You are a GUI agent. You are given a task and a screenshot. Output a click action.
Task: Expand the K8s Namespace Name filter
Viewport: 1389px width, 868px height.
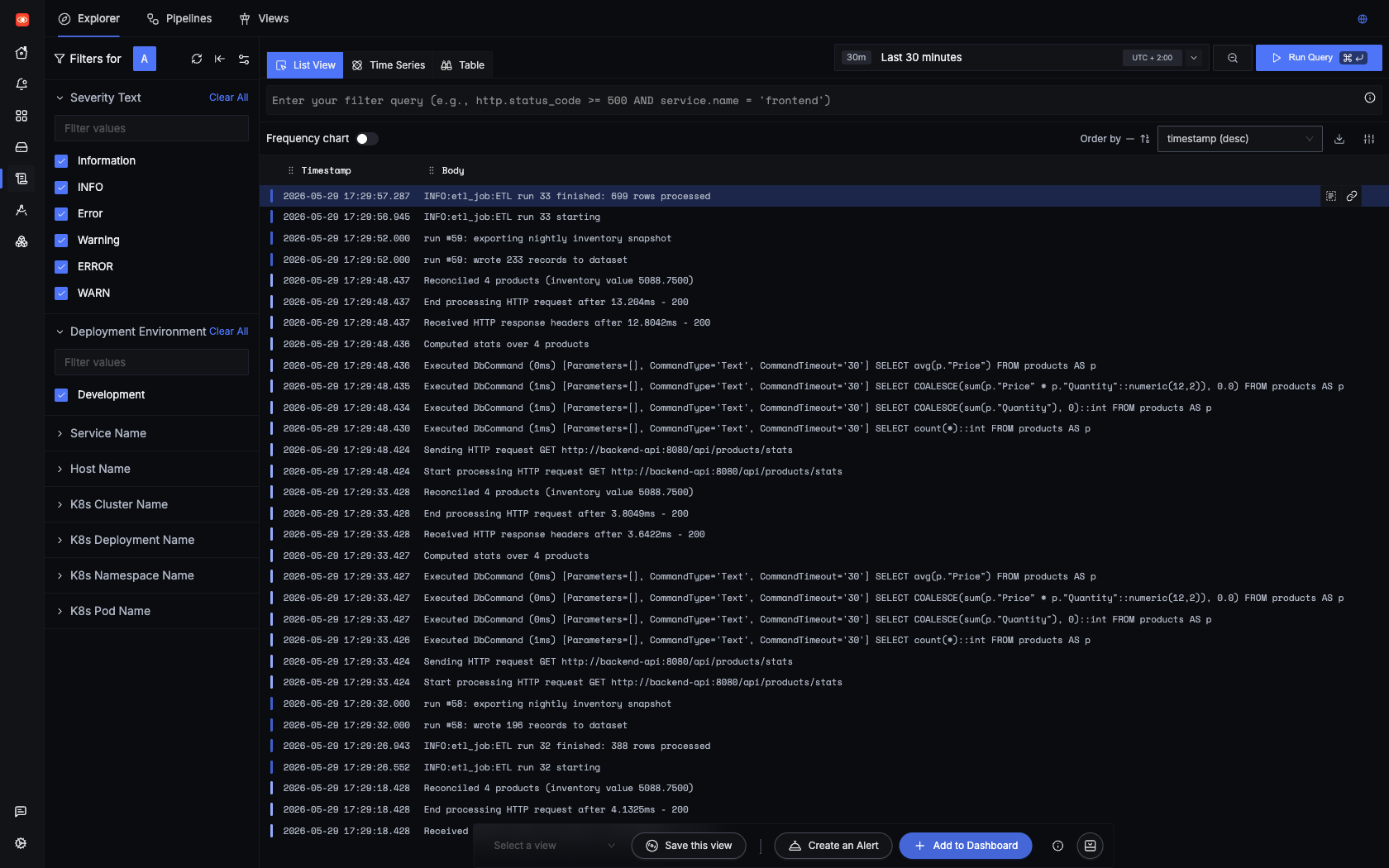click(151, 575)
